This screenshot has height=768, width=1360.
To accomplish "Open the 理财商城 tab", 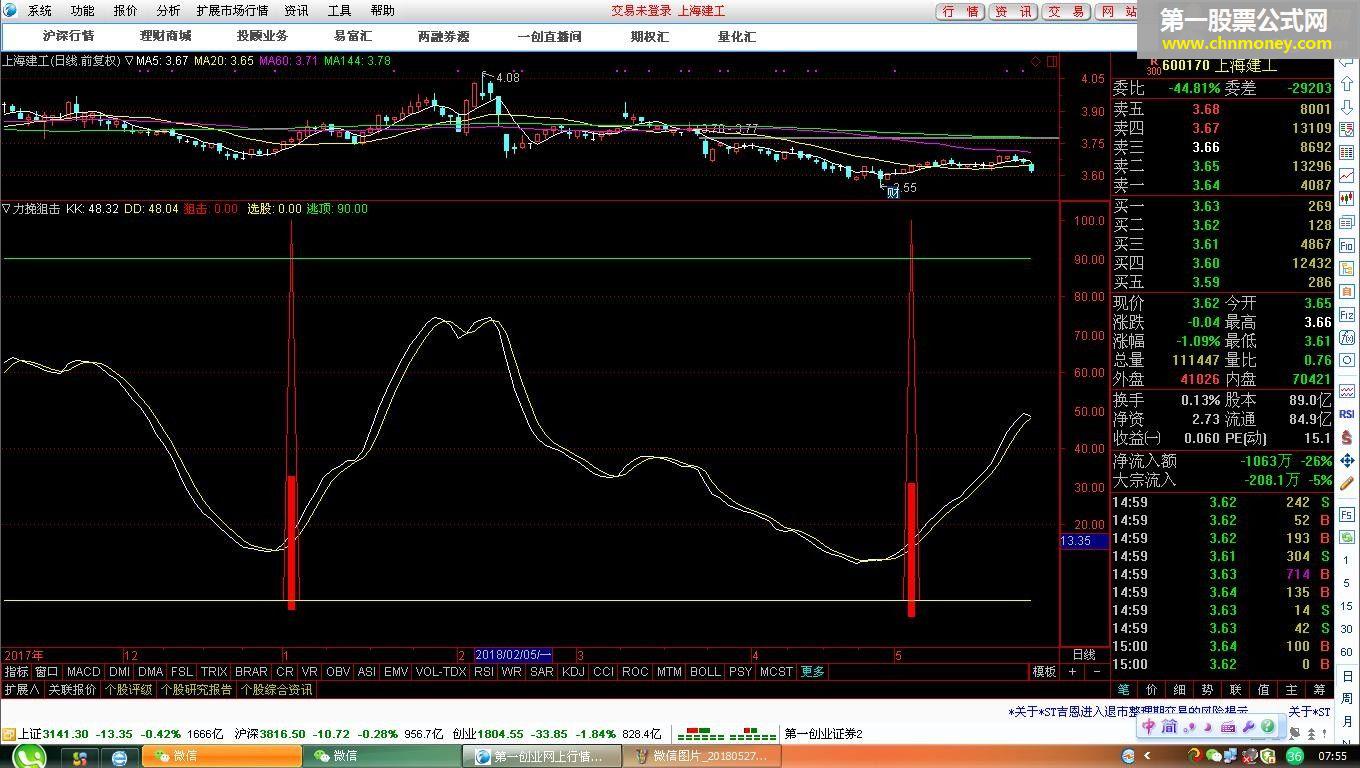I will [165, 36].
